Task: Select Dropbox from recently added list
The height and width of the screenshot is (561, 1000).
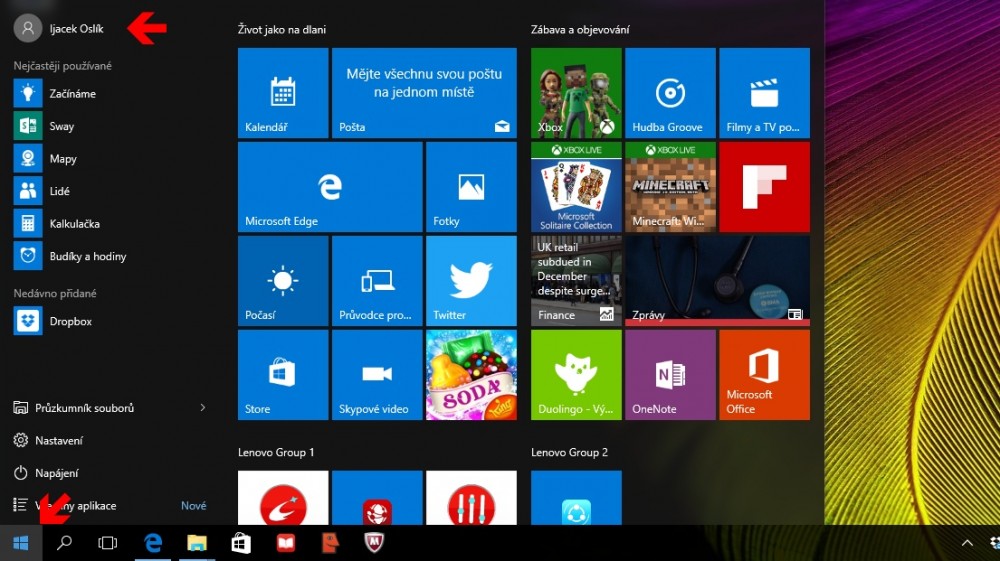Action: click(x=70, y=321)
